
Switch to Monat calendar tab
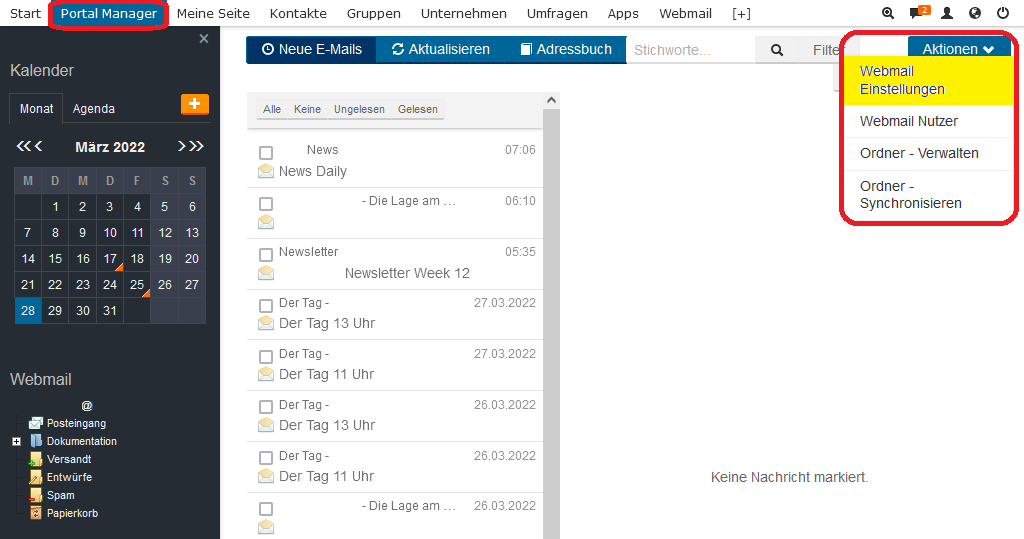(x=37, y=108)
